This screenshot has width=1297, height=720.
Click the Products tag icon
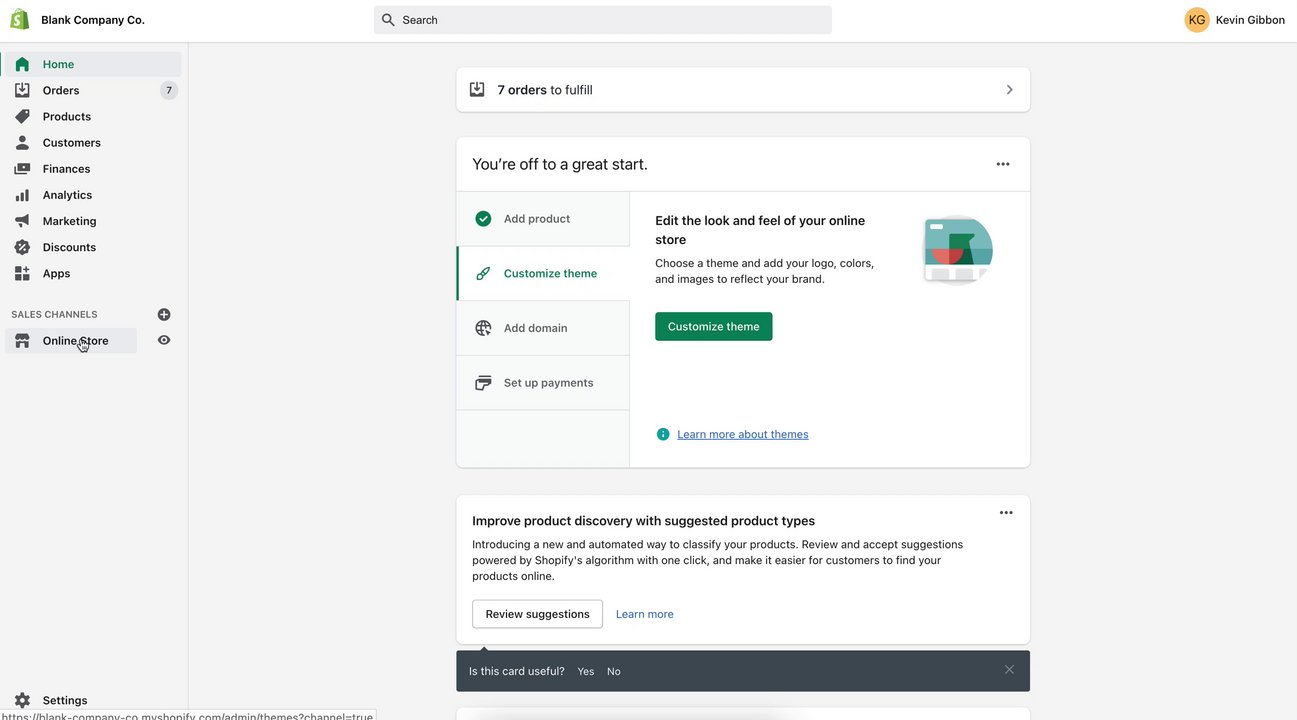pyautogui.click(x=22, y=116)
